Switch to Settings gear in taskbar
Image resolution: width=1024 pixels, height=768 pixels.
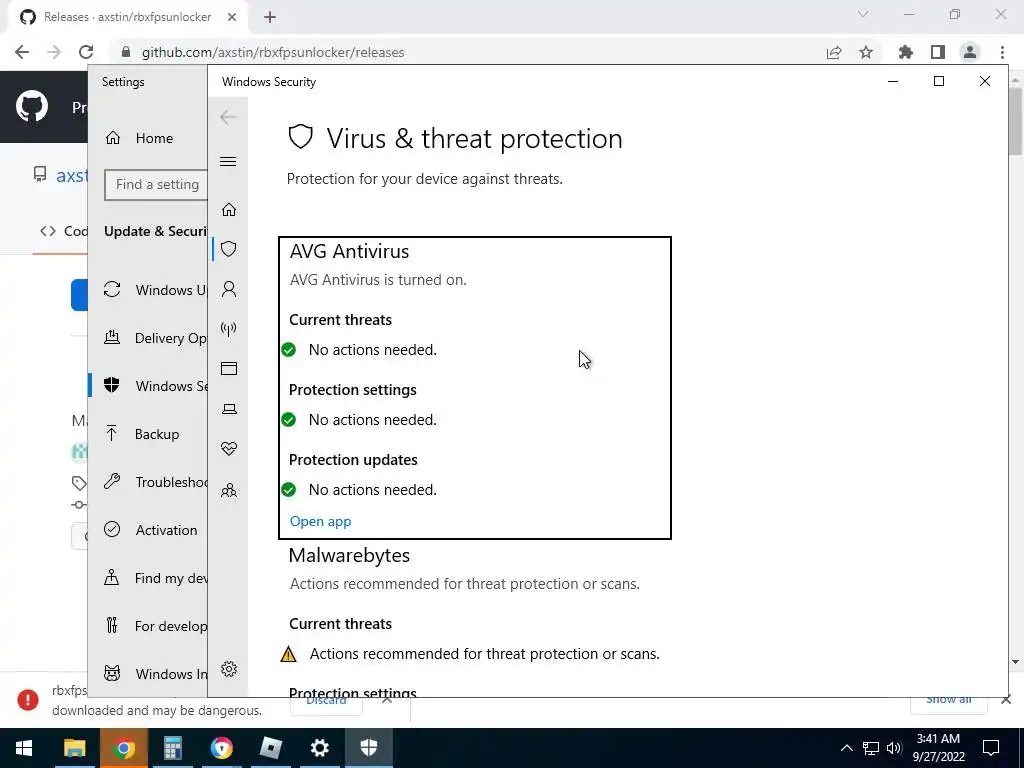[319, 748]
